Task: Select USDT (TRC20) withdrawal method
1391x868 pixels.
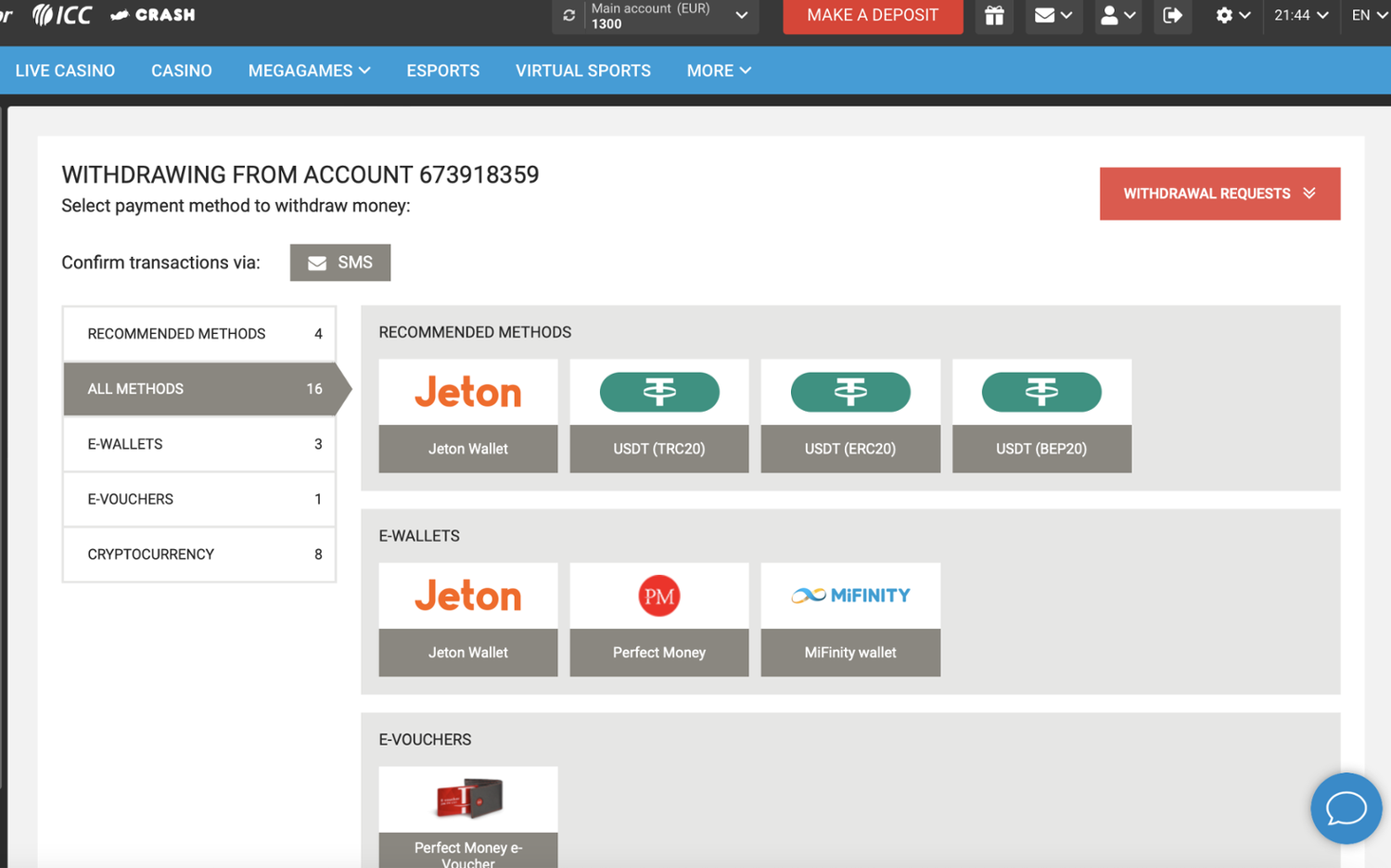Action: click(x=659, y=415)
